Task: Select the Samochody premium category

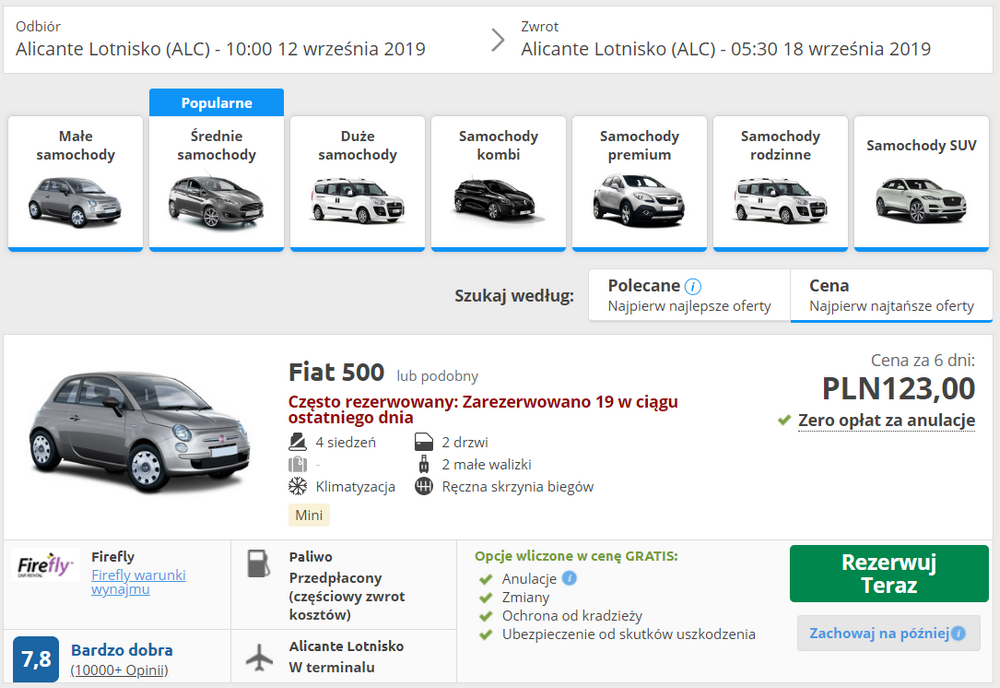Action: pos(639,184)
